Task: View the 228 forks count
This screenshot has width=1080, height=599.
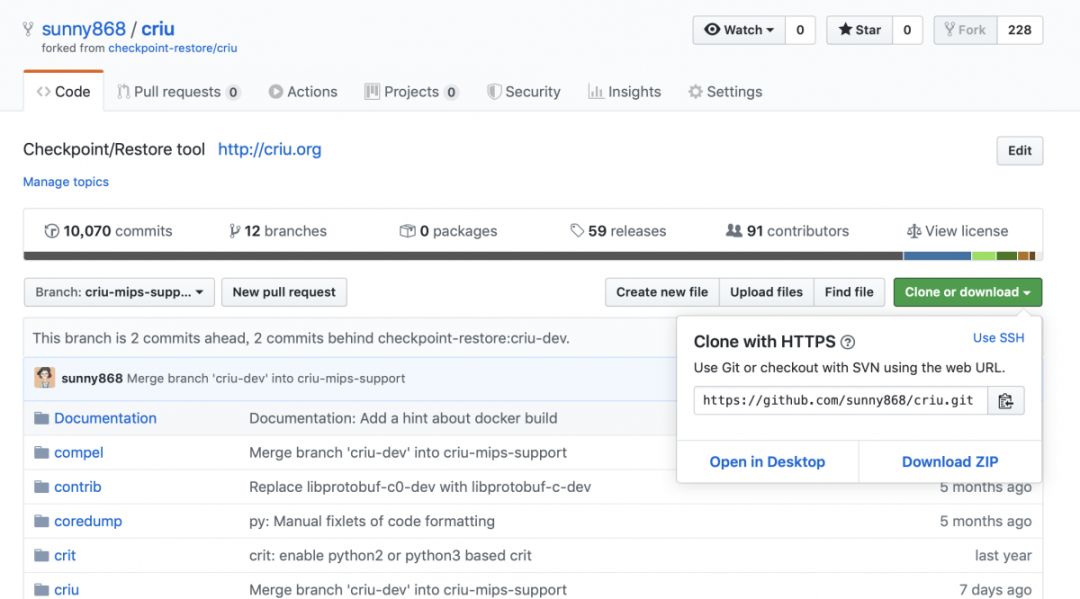Action: [1019, 30]
